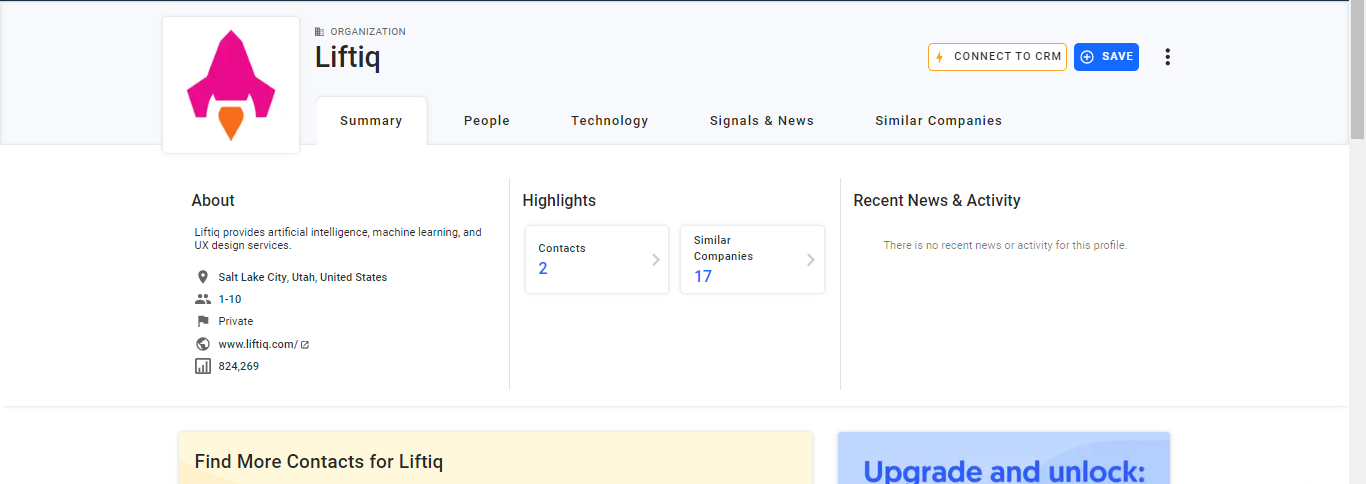Screen dimensions: 1366x484
Task: Click the plus icon on Save
Action: pyautogui.click(x=1088, y=57)
